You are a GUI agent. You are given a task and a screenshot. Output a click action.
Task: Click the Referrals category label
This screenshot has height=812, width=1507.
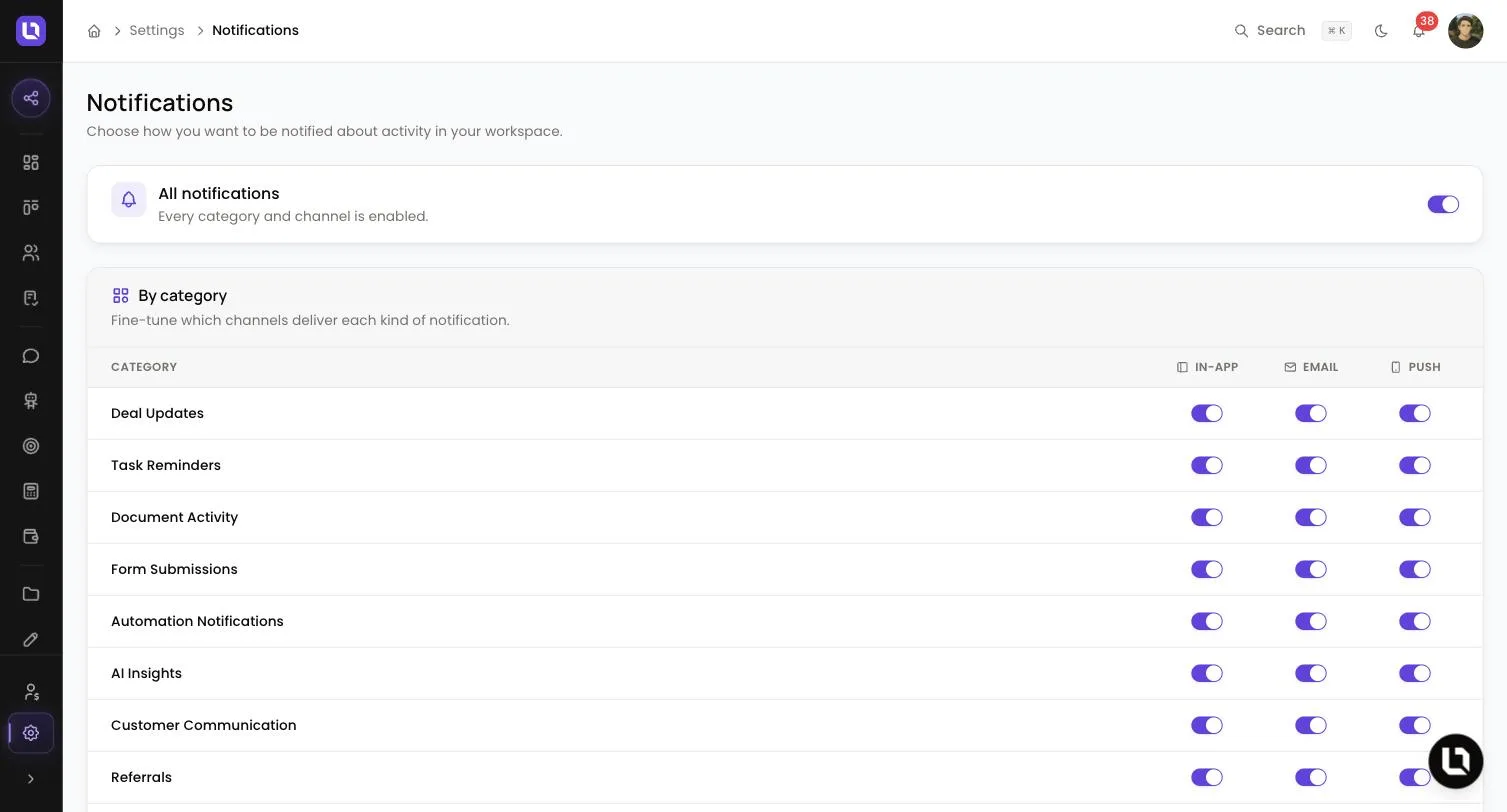[x=141, y=777]
